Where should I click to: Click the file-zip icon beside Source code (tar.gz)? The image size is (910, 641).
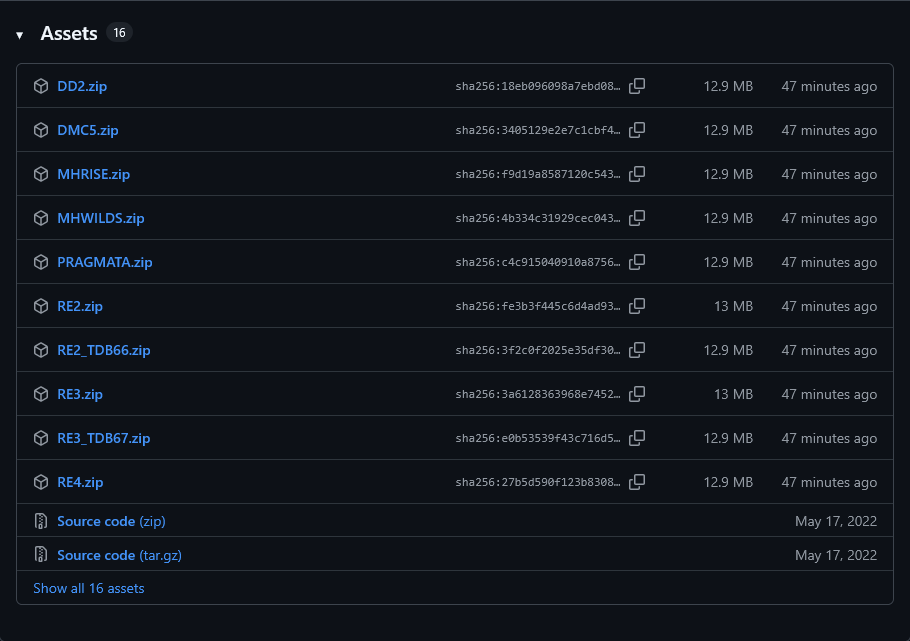point(41,555)
